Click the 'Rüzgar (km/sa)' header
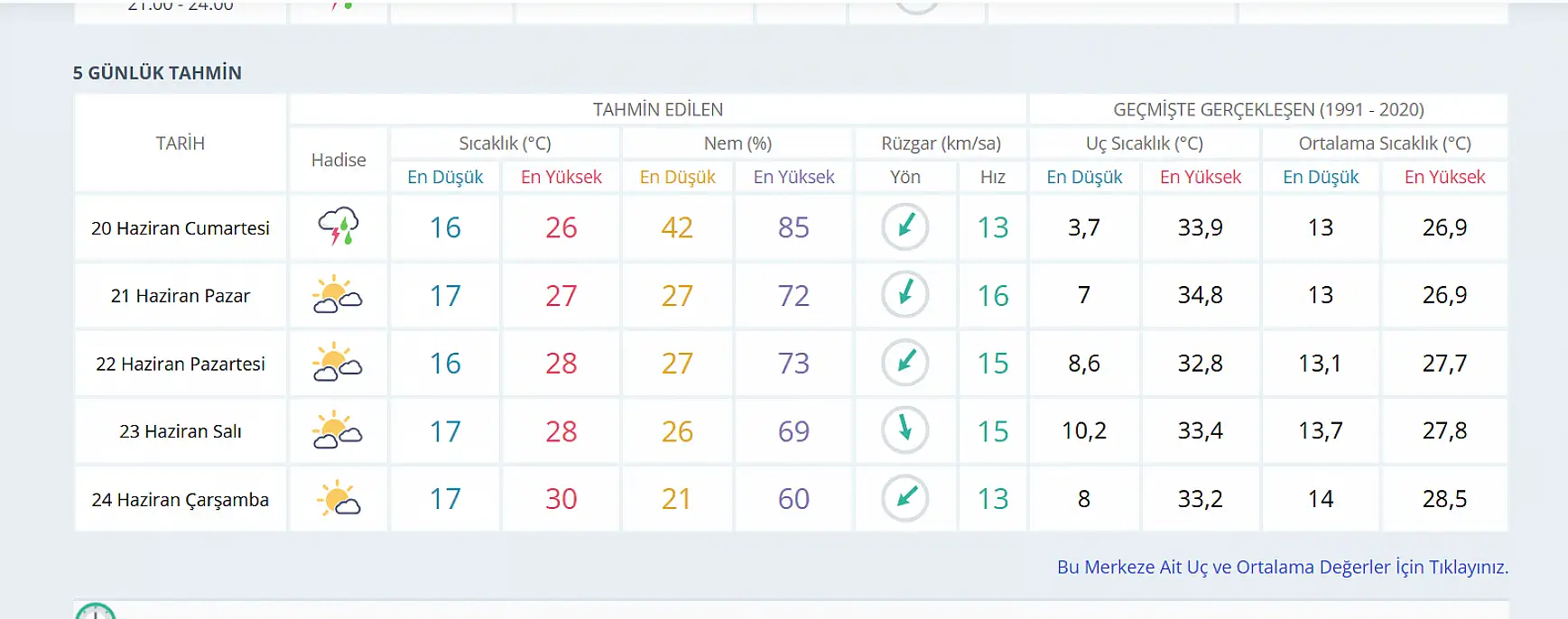The width and height of the screenshot is (1568, 619). (941, 143)
